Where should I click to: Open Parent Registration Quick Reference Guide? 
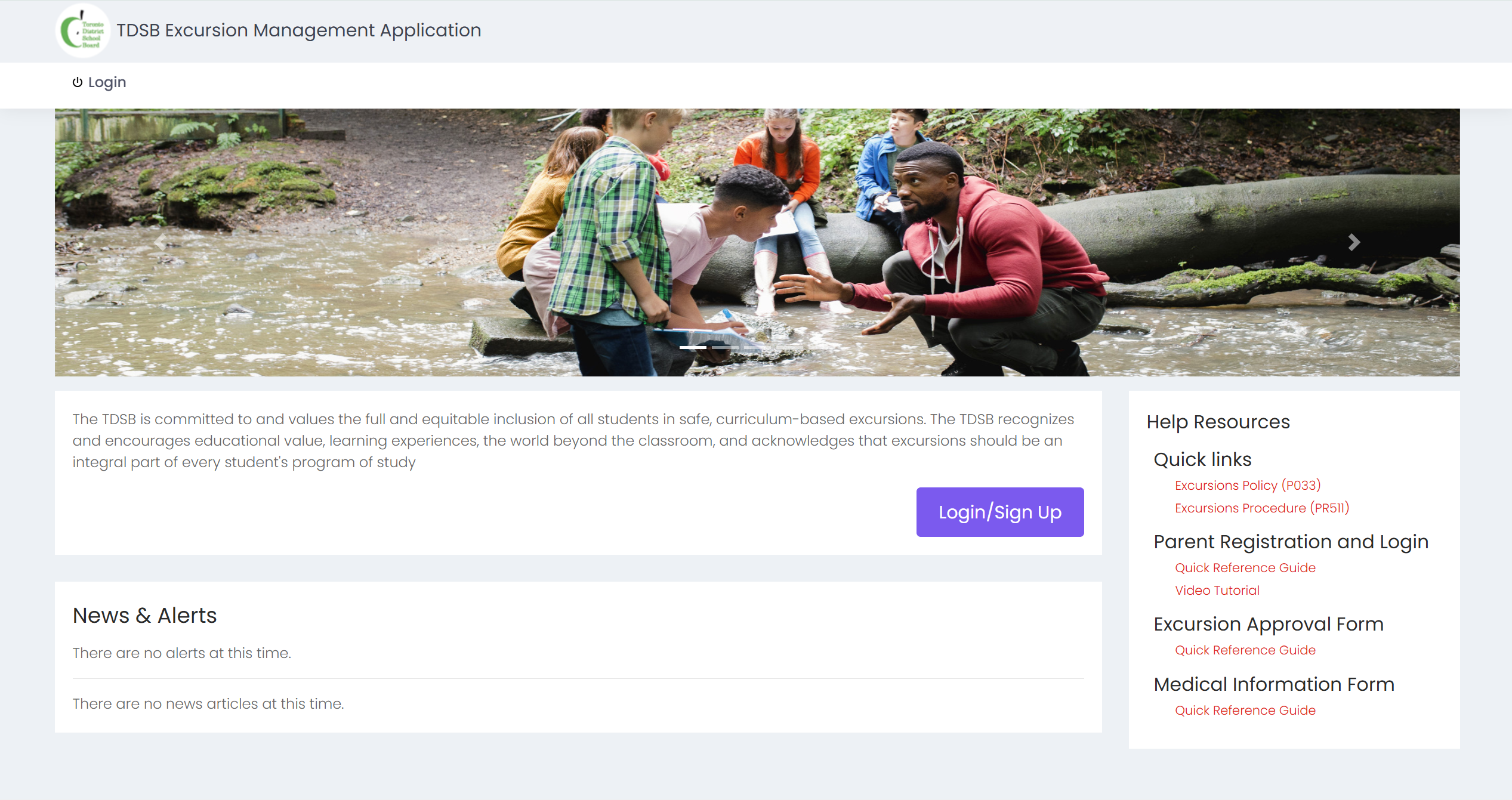pos(1245,568)
